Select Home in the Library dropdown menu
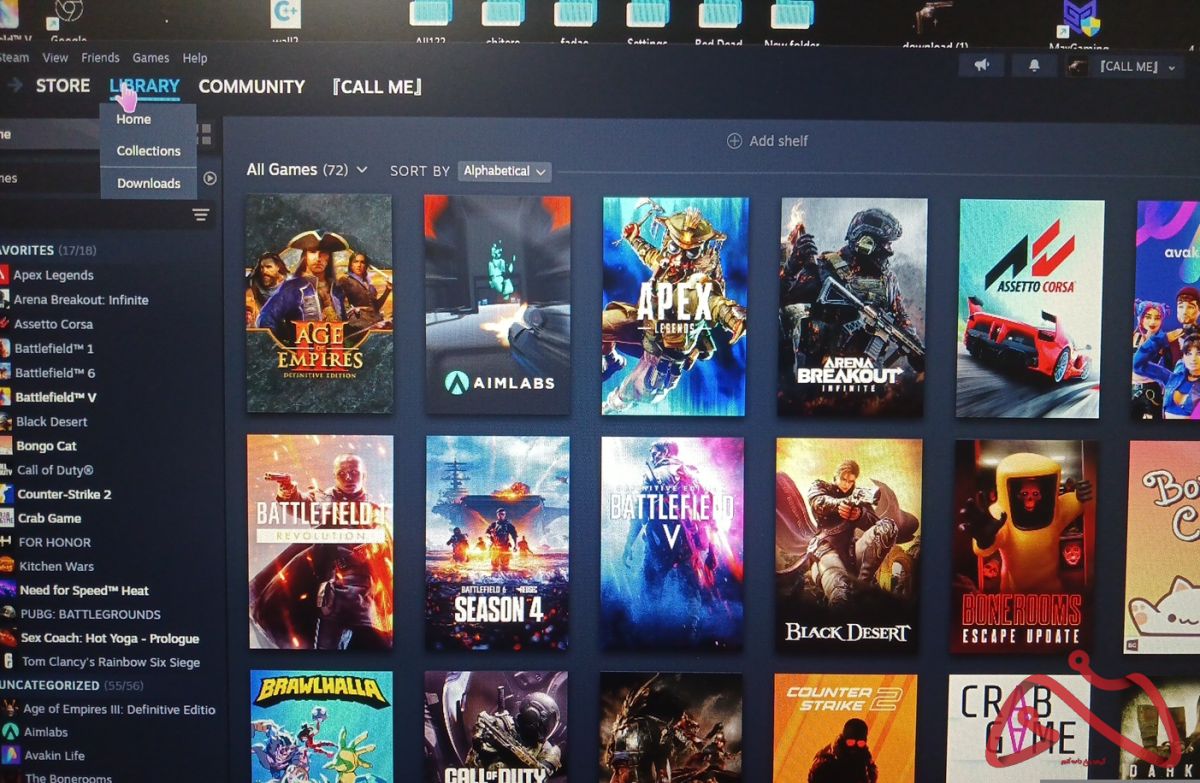 click(134, 119)
